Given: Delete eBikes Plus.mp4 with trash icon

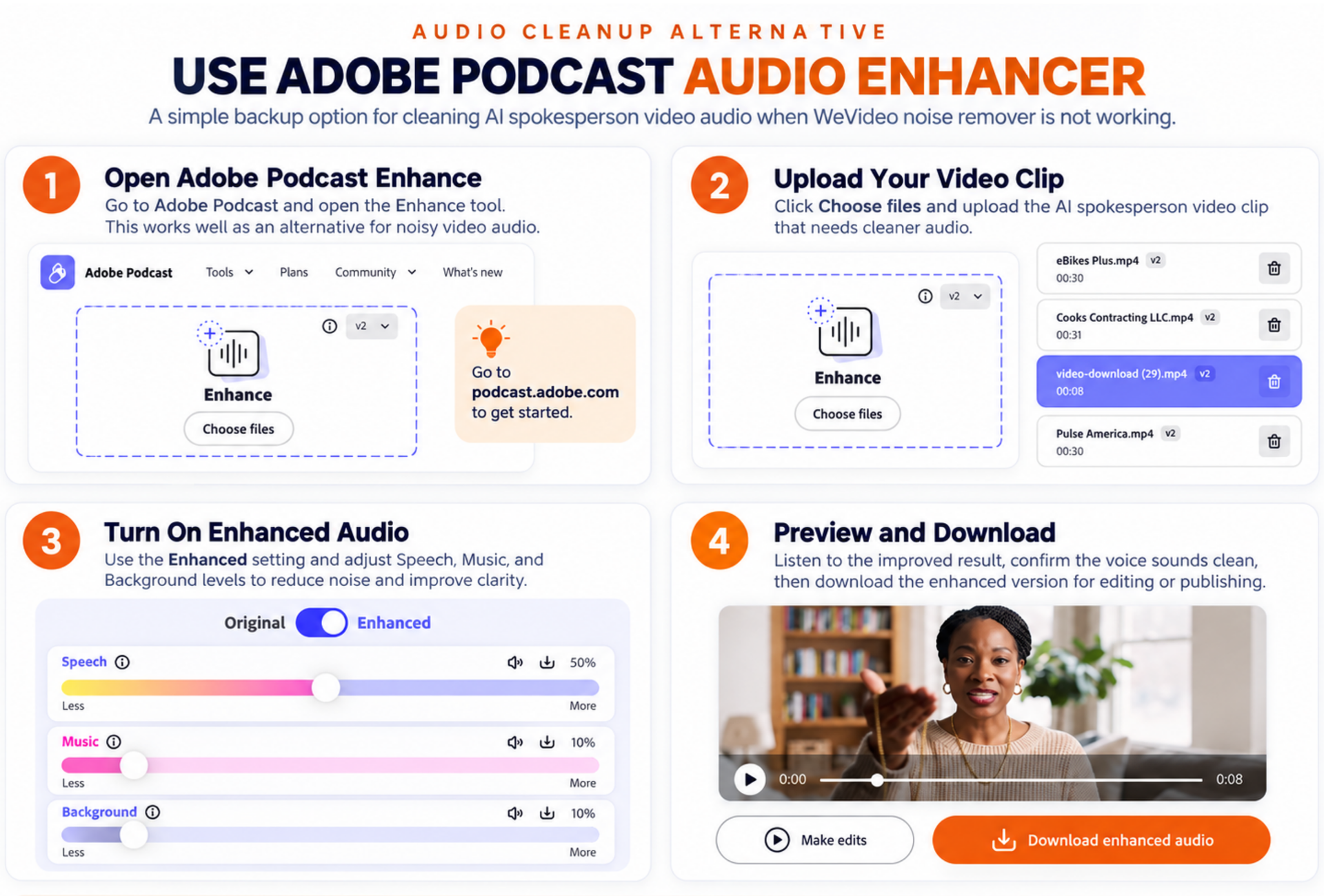Looking at the screenshot, I should tap(1274, 268).
